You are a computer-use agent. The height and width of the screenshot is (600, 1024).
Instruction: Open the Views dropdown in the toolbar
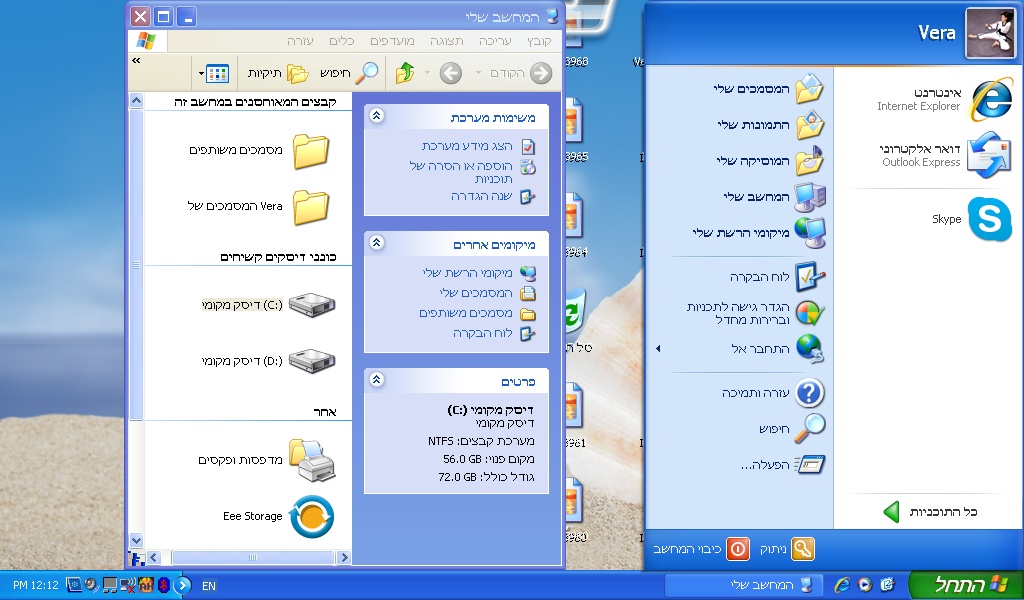(214, 73)
